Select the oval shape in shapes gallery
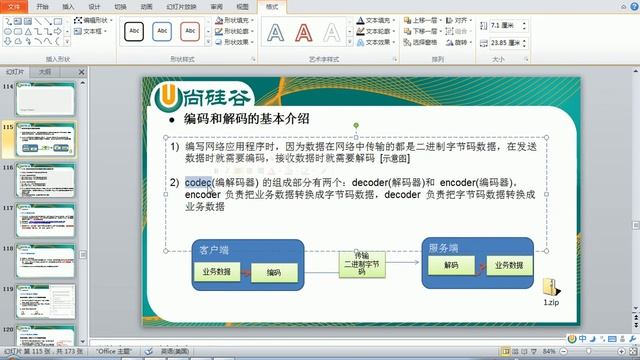The height and width of the screenshot is (360, 640). [x=7, y=31]
